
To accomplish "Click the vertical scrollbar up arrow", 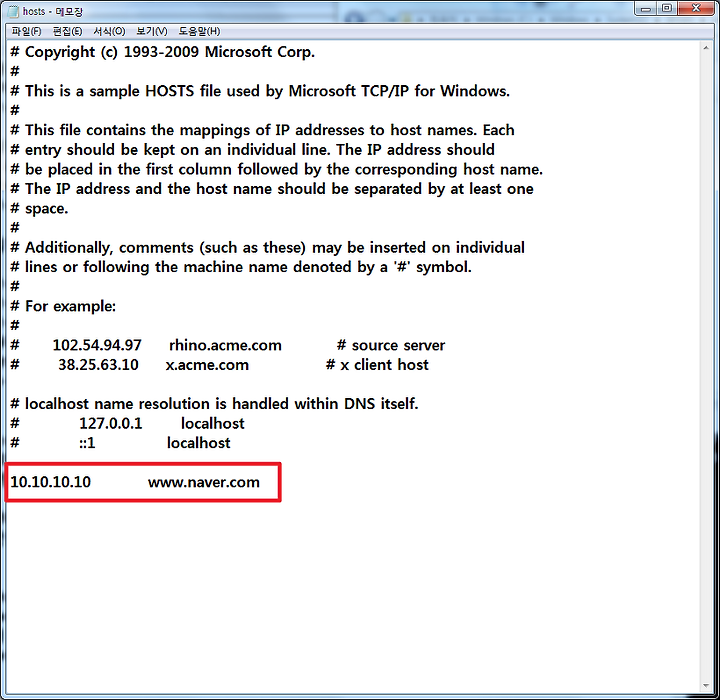I will [x=706, y=48].
